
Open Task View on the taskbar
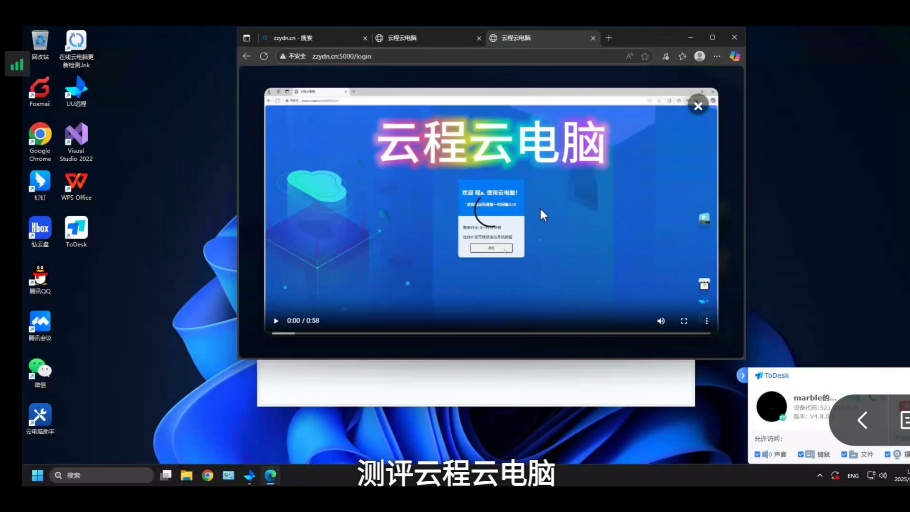tap(166, 475)
